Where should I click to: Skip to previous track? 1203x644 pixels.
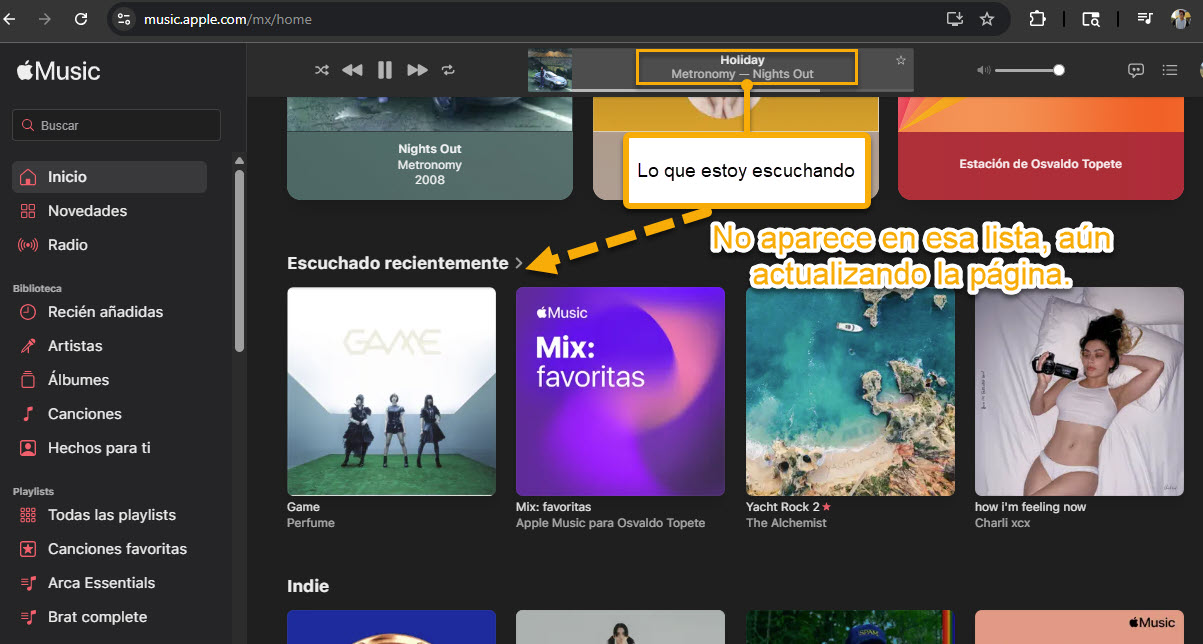[x=352, y=70]
